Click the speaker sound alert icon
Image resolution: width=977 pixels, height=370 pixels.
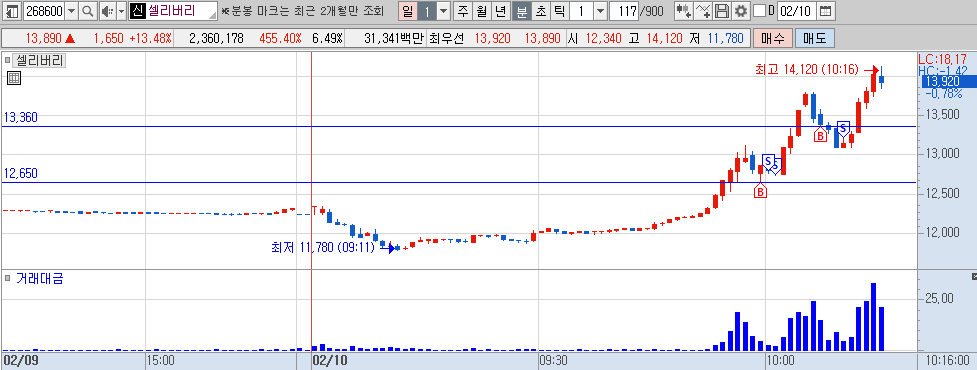pos(107,11)
